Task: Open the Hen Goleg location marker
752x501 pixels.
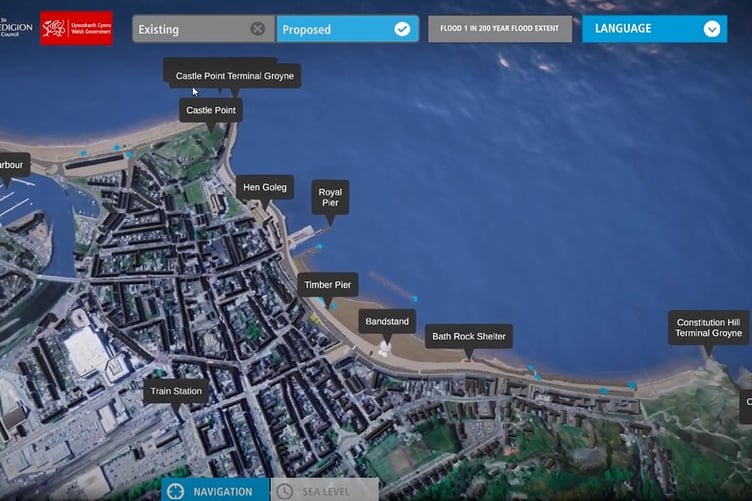Action: pyautogui.click(x=265, y=187)
